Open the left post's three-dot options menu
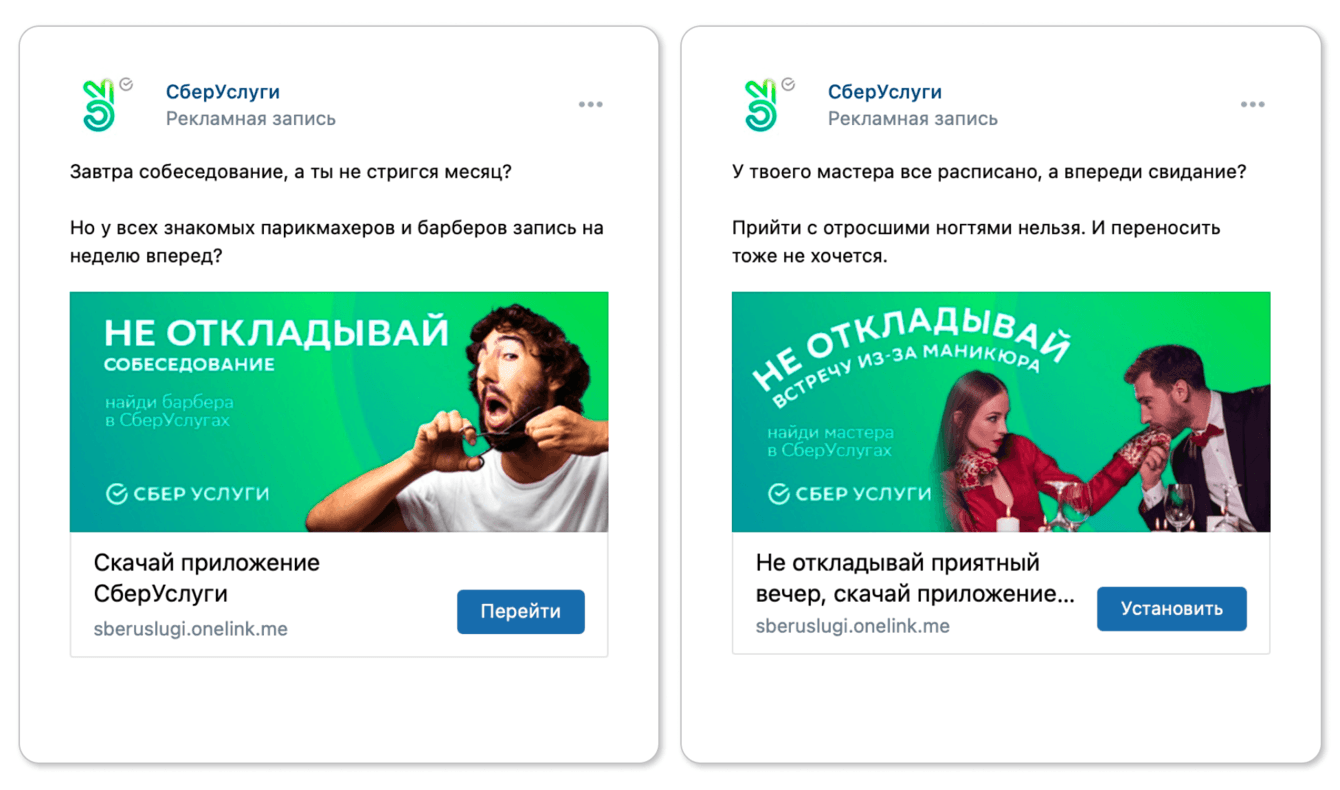Screen dimensions: 1340x790 [x=590, y=104]
